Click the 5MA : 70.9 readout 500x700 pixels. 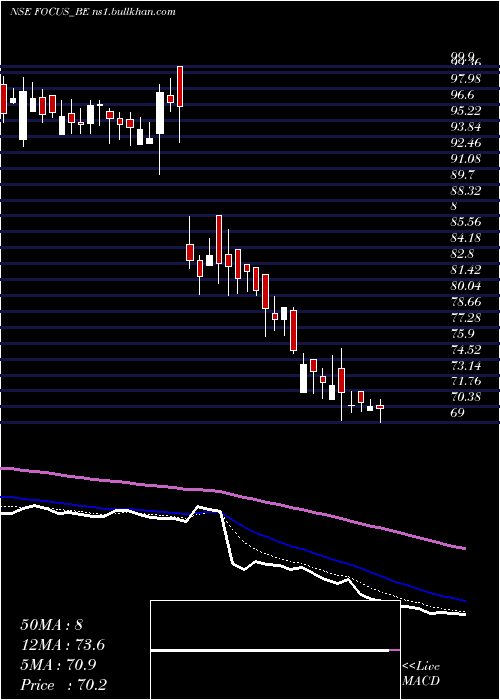tap(58, 665)
